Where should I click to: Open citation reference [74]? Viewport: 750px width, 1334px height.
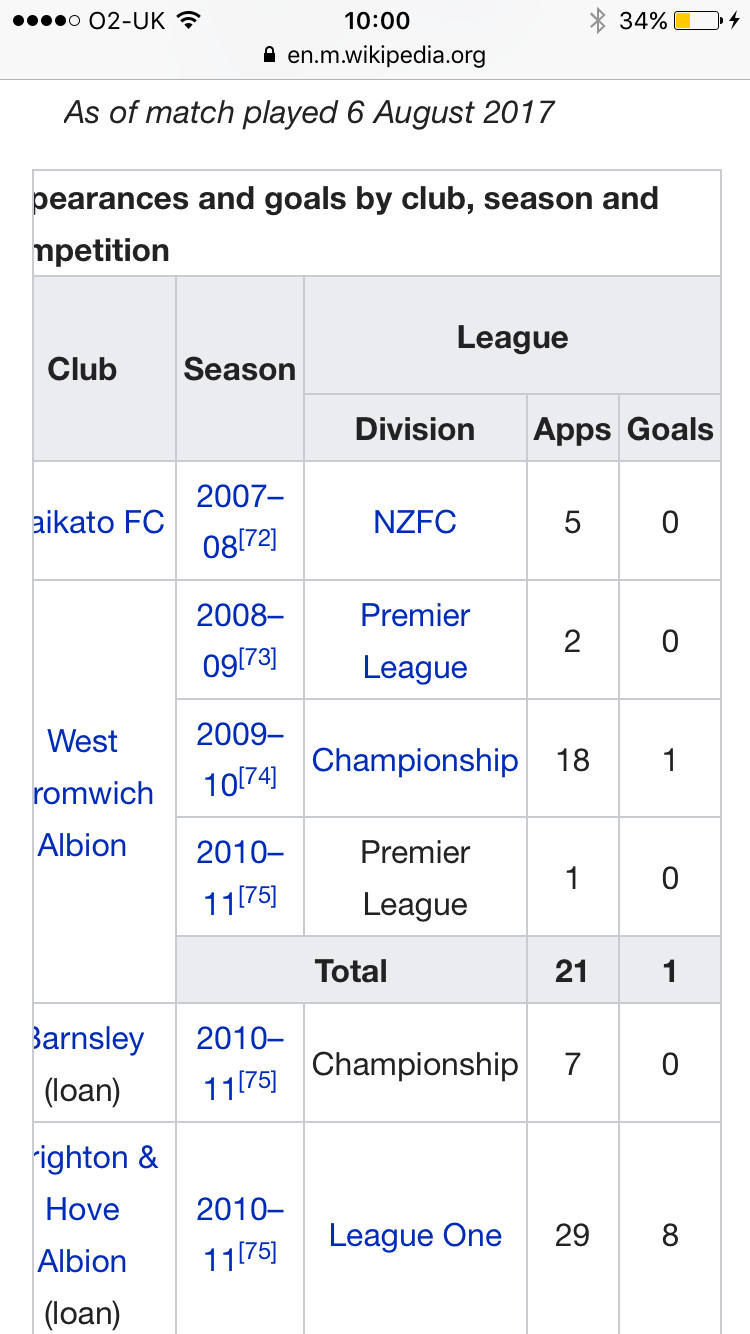click(257, 778)
